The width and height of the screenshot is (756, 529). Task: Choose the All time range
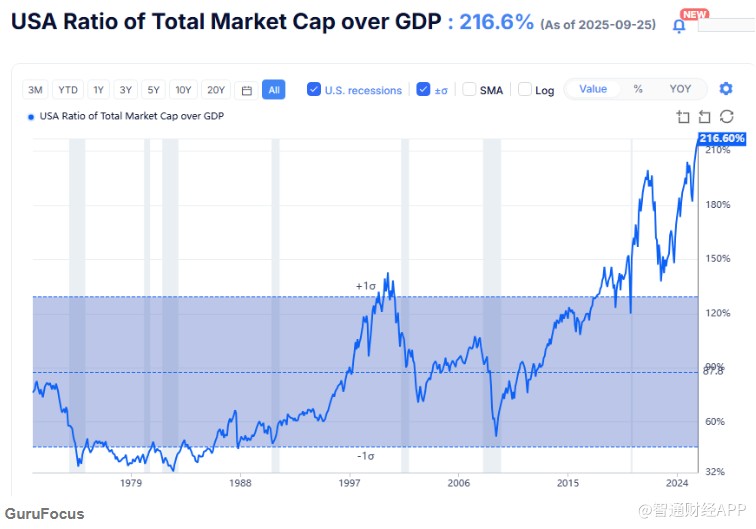click(274, 90)
